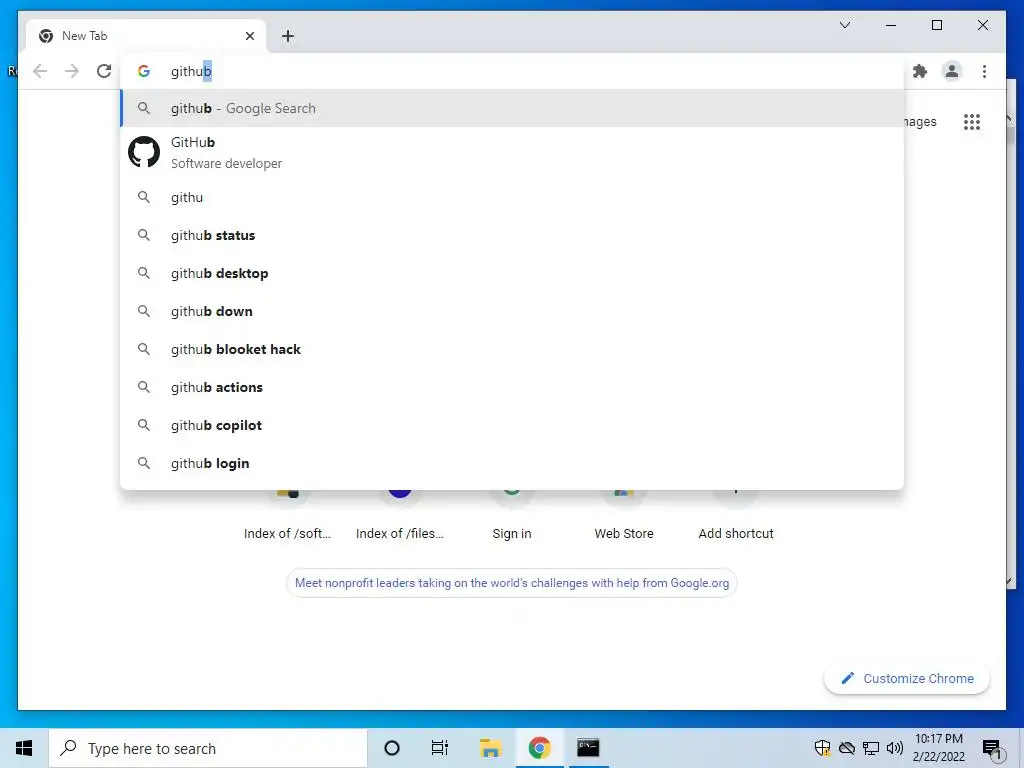Viewport: 1024px width, 768px height.
Task: Open the clock showing 10:17 PM
Action: pos(938,748)
